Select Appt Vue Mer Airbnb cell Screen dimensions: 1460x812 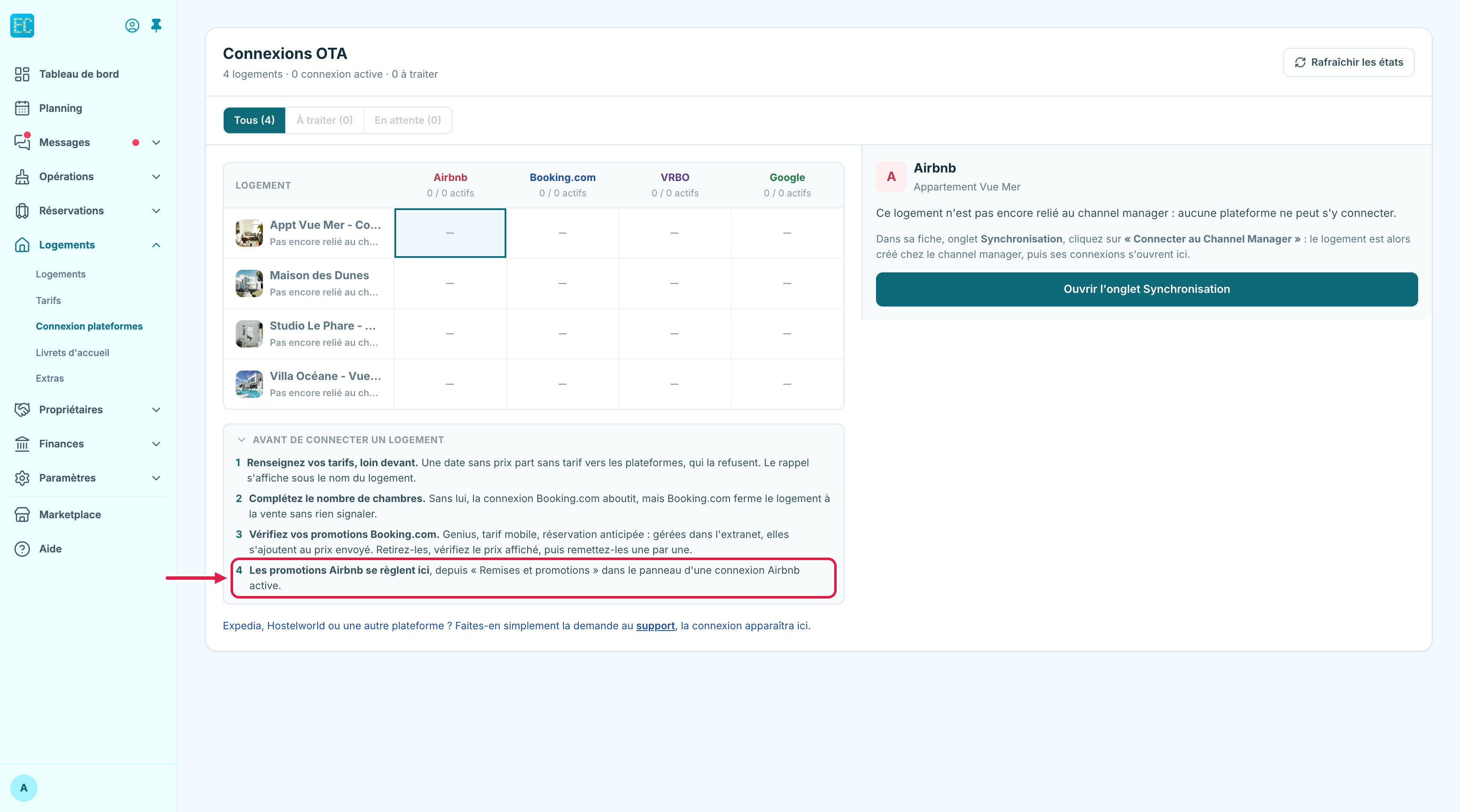[x=450, y=233]
